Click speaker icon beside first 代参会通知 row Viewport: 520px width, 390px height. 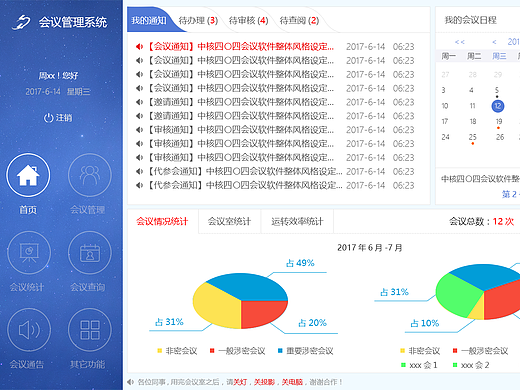139,171
